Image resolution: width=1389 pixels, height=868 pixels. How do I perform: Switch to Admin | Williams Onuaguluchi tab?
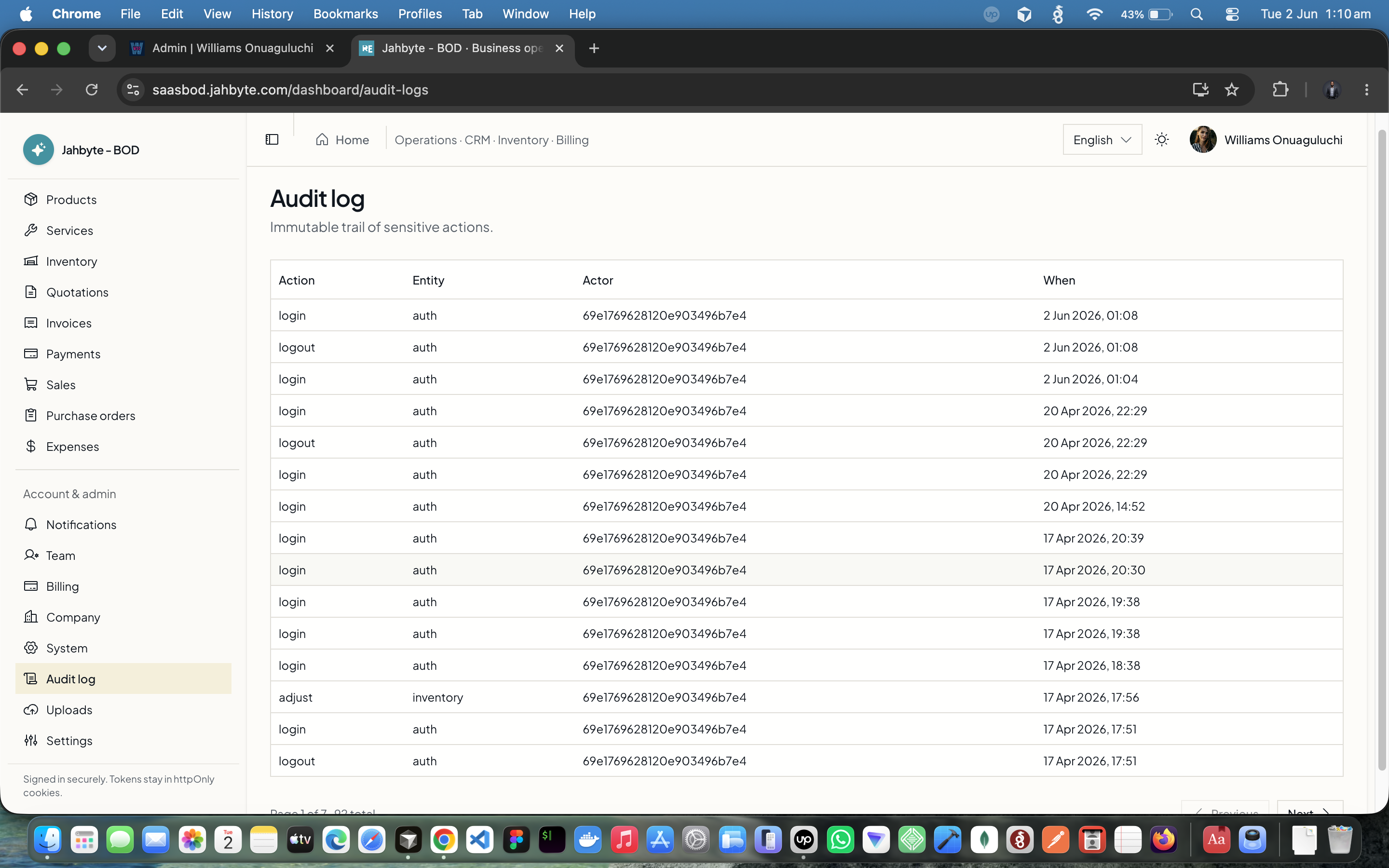tap(232, 48)
